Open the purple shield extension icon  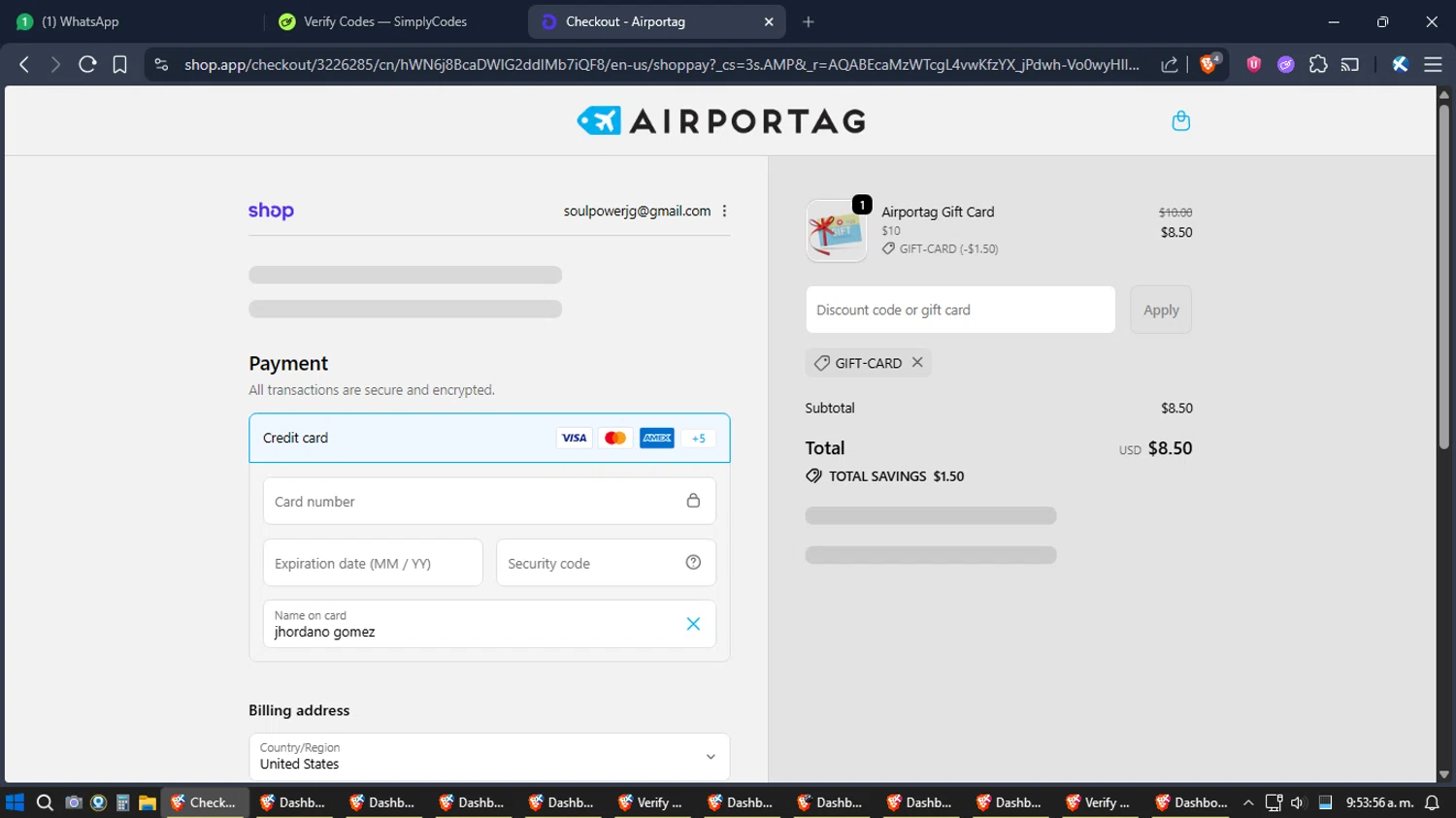1254,64
